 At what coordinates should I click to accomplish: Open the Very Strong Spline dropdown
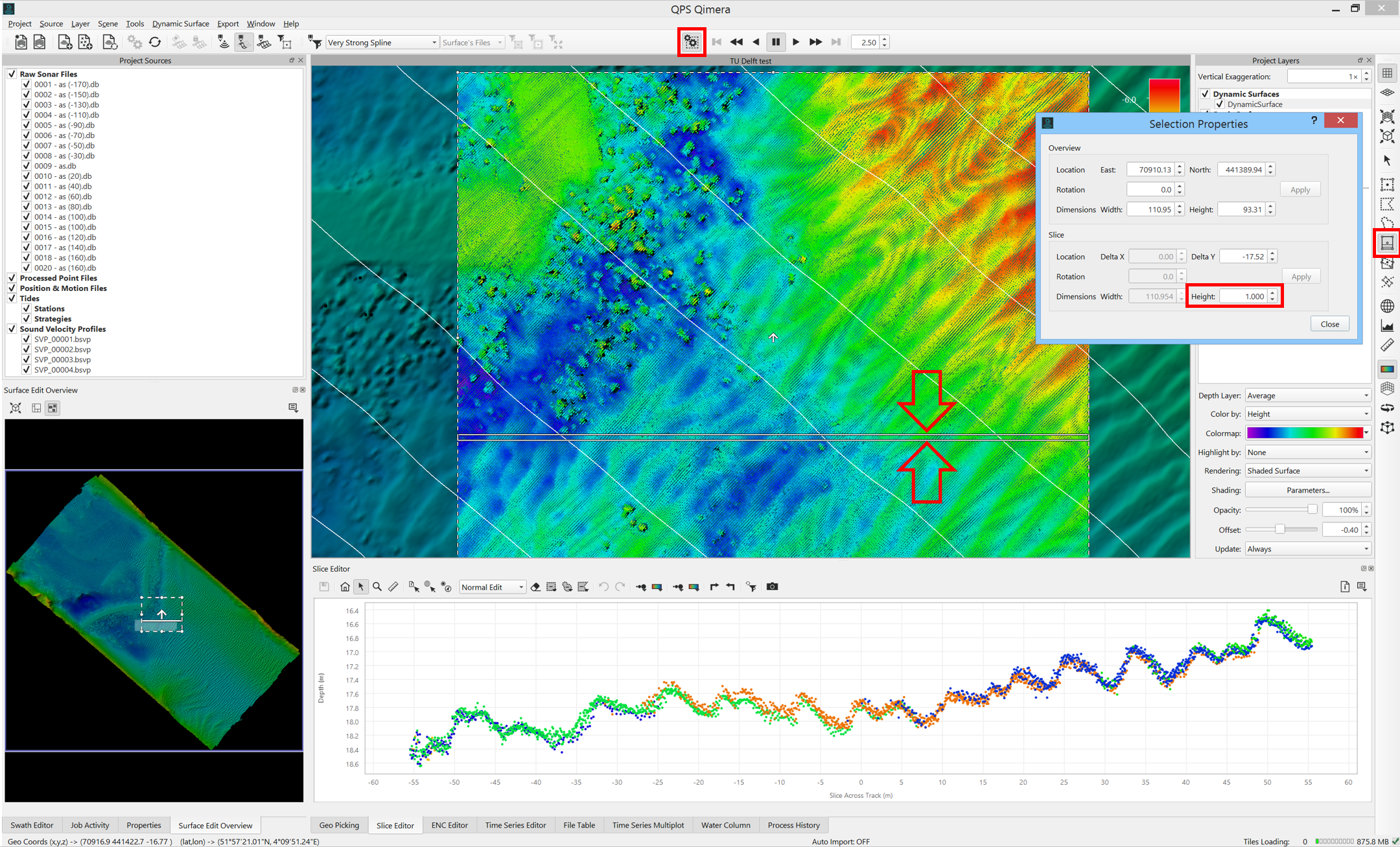pyautogui.click(x=382, y=43)
